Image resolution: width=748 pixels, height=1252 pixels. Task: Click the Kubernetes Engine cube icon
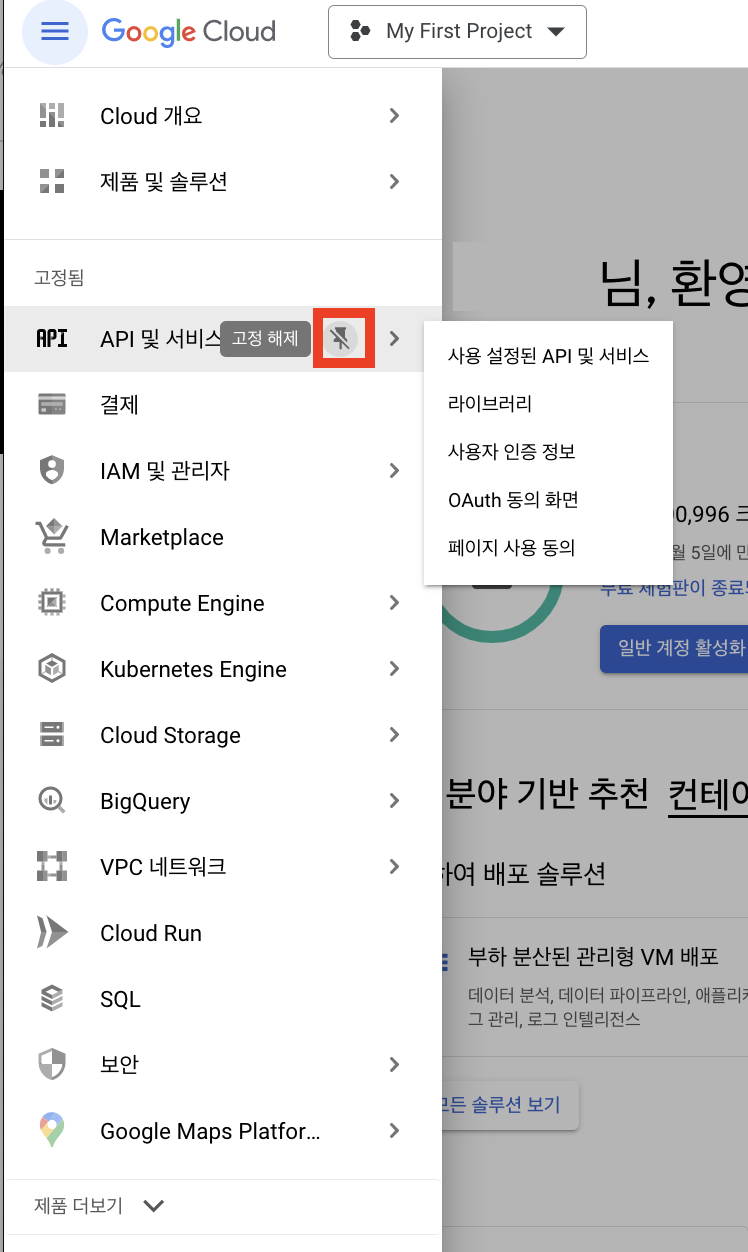pos(52,669)
